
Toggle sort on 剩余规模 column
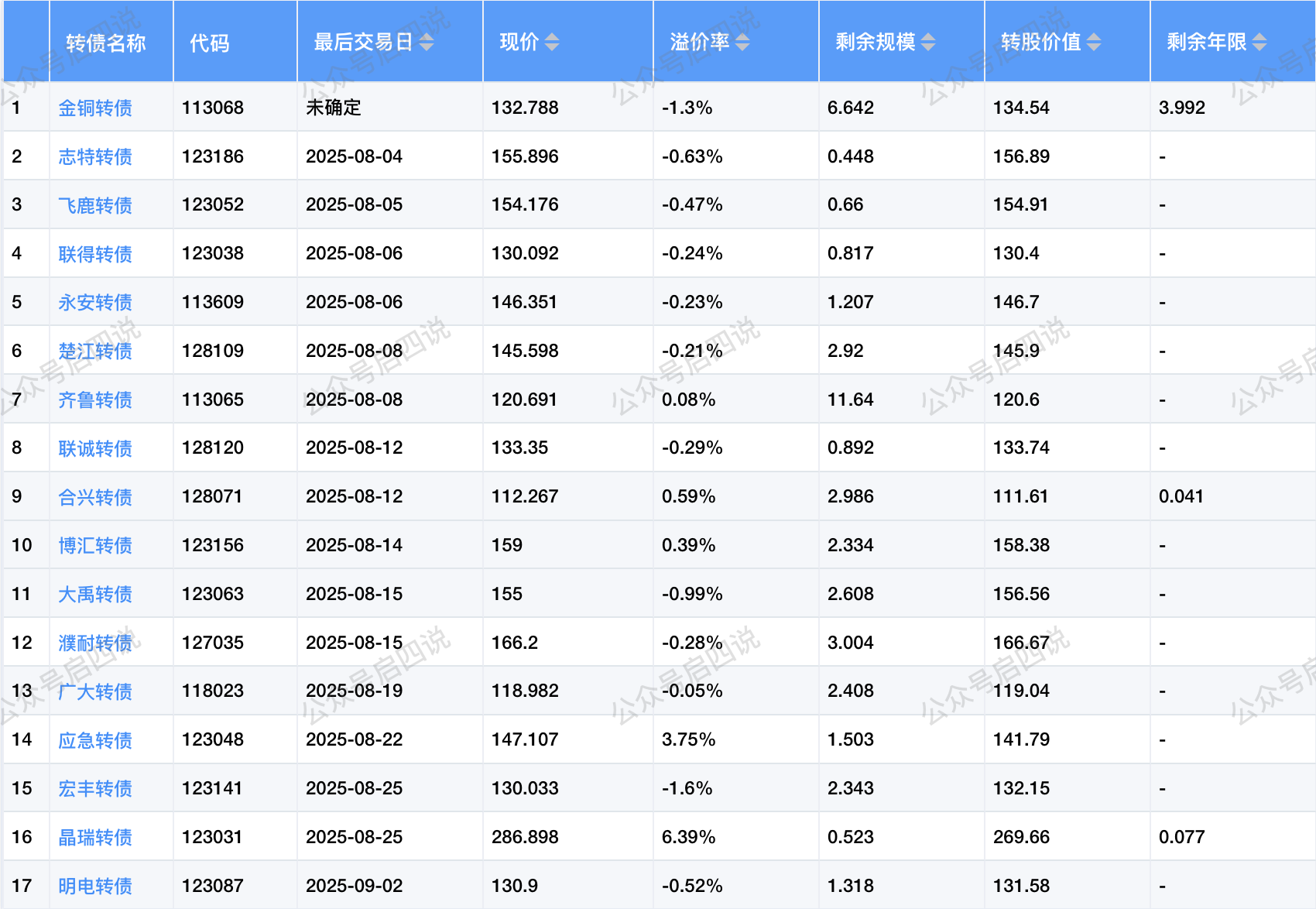(x=928, y=43)
